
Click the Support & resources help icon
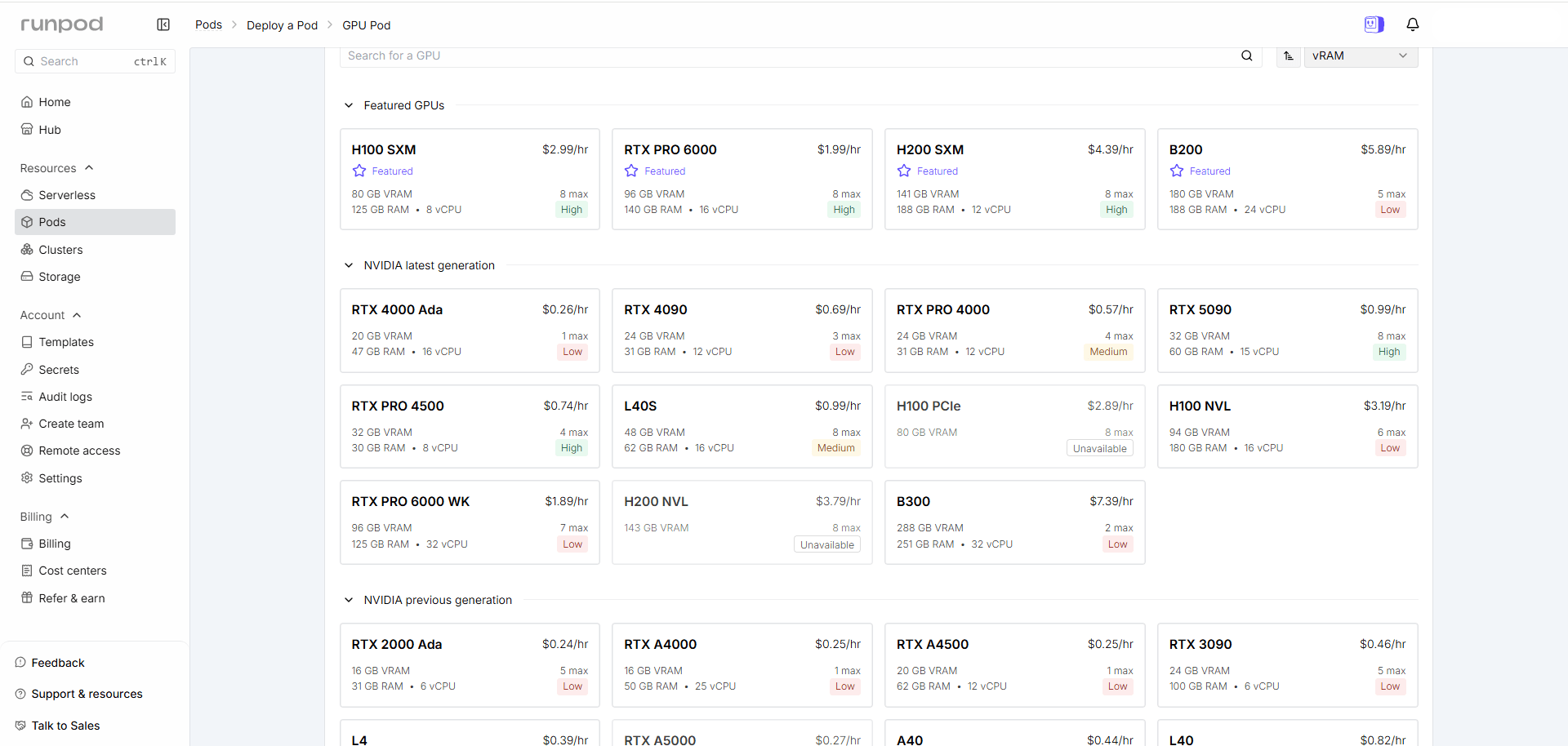[20, 694]
